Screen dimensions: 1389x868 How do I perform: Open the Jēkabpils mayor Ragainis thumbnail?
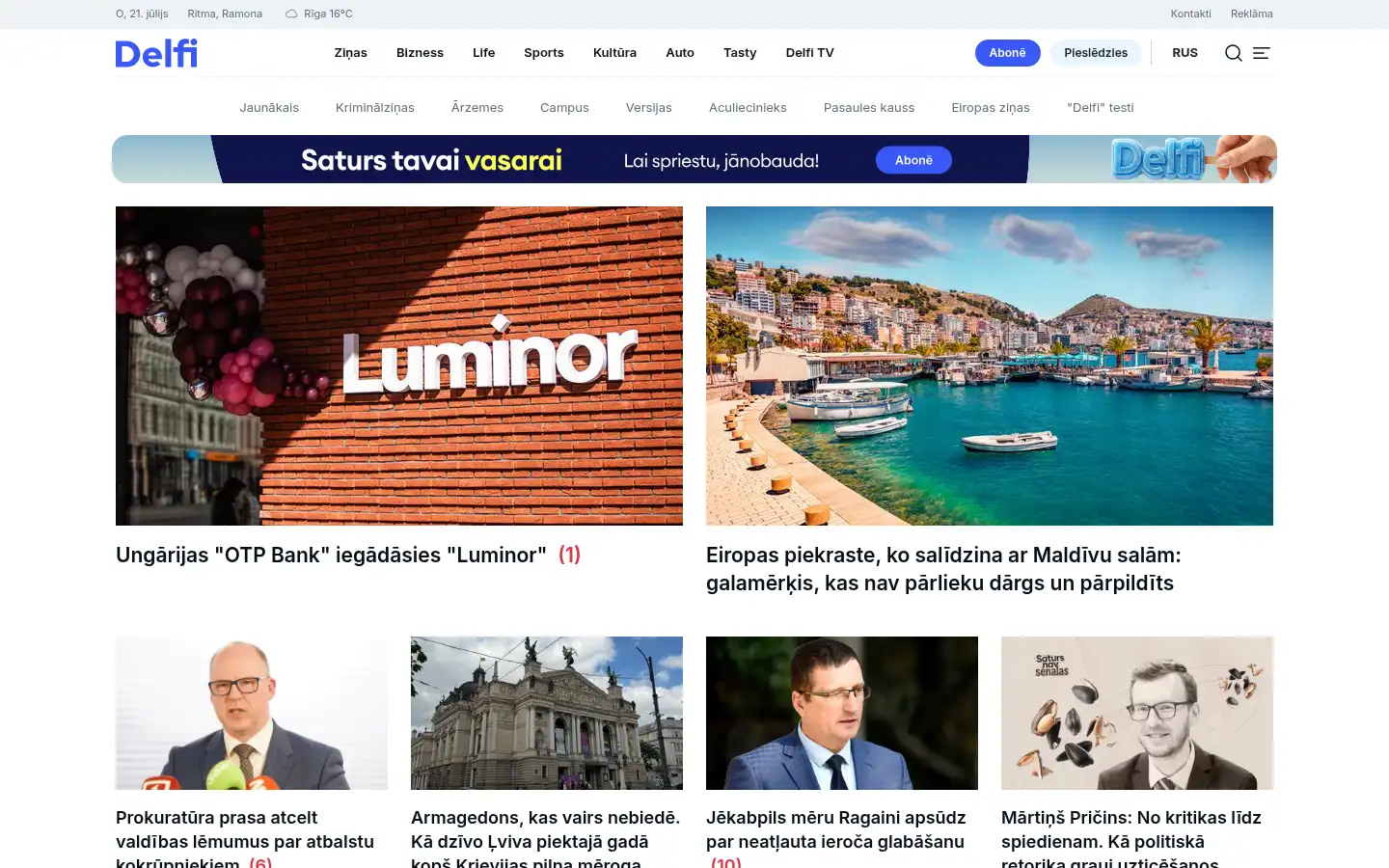coord(842,713)
